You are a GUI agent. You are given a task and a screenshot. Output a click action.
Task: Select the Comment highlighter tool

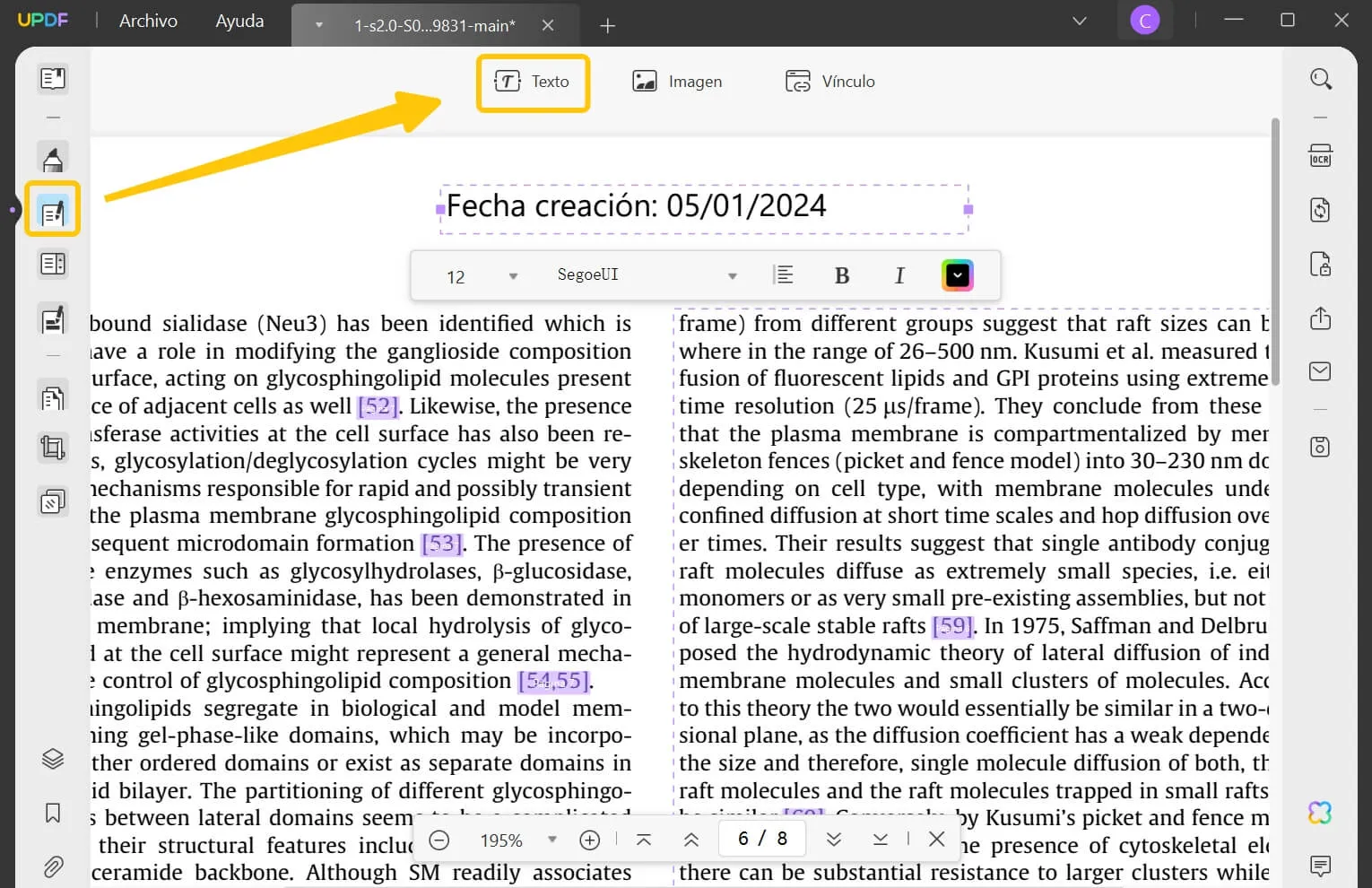[53, 159]
